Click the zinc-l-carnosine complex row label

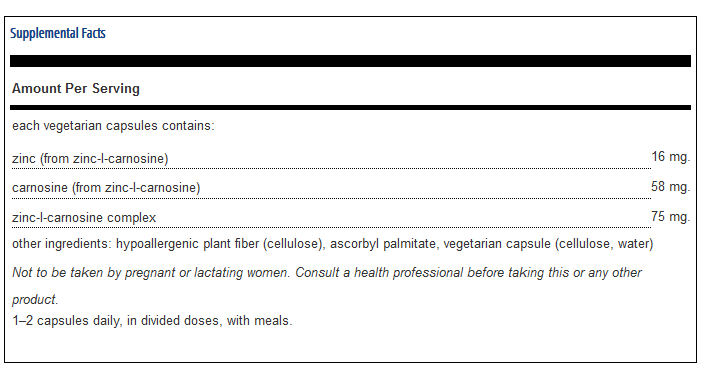pos(84,218)
